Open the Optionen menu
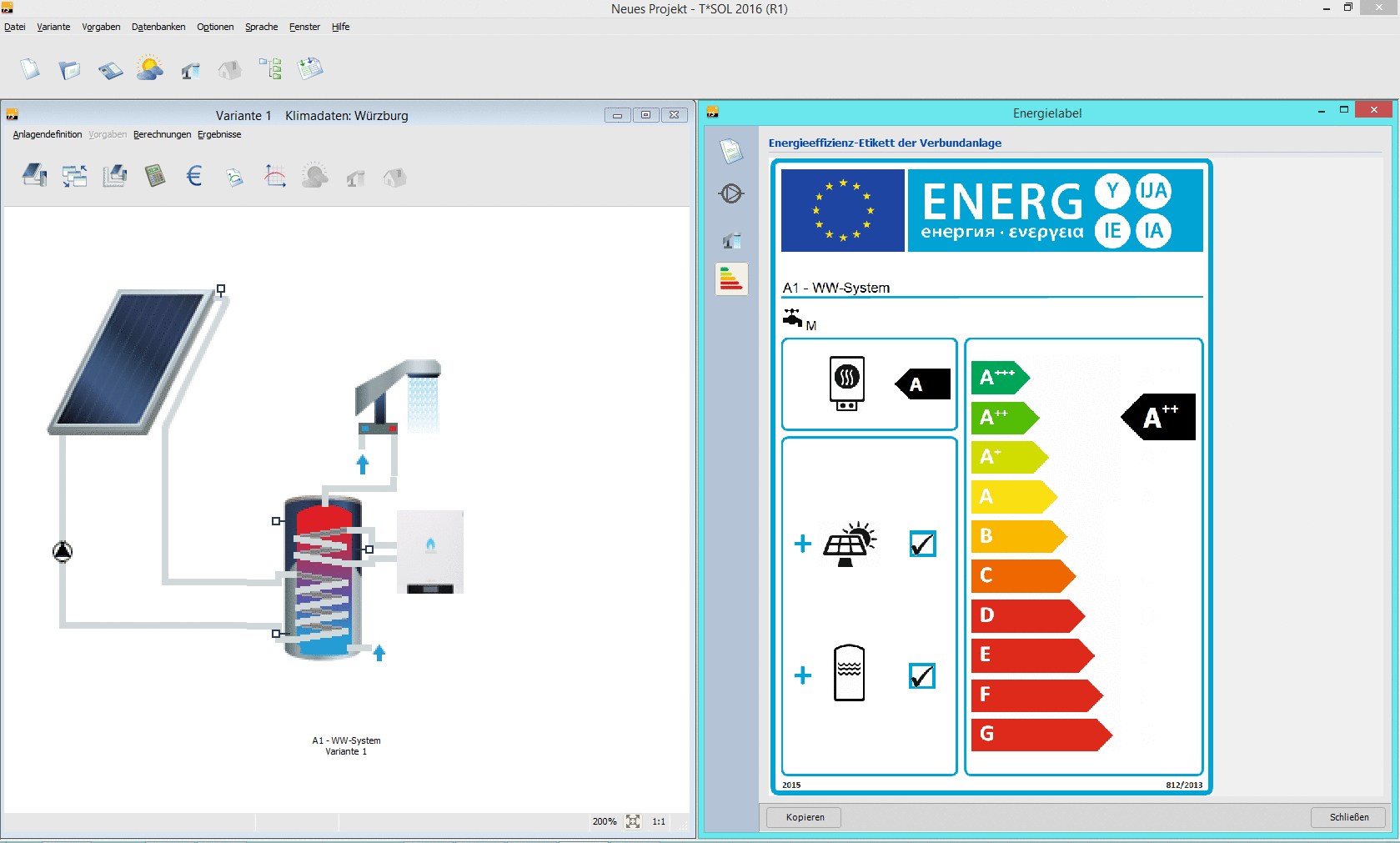1400x843 pixels. pos(215,27)
